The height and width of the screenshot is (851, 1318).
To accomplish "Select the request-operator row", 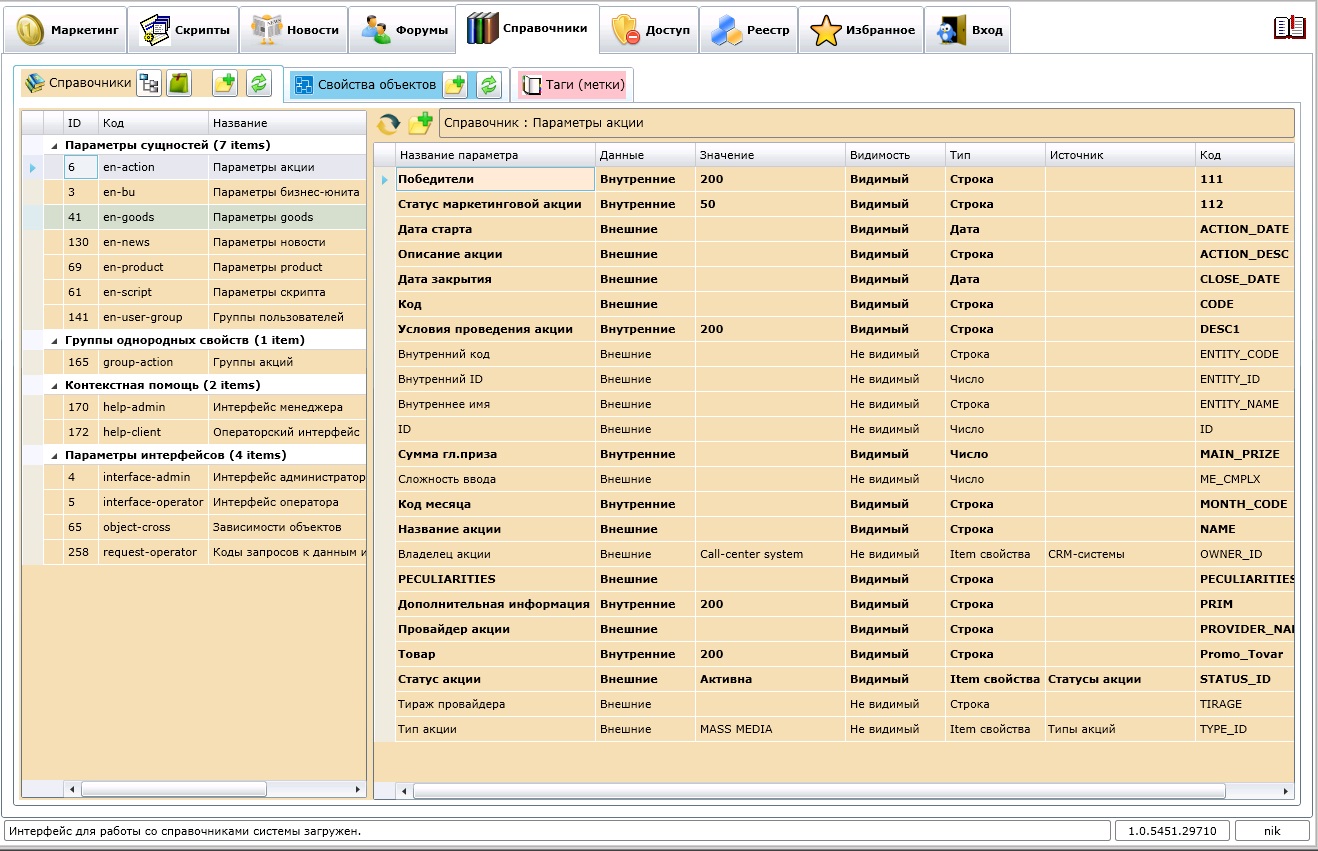I will pos(194,552).
